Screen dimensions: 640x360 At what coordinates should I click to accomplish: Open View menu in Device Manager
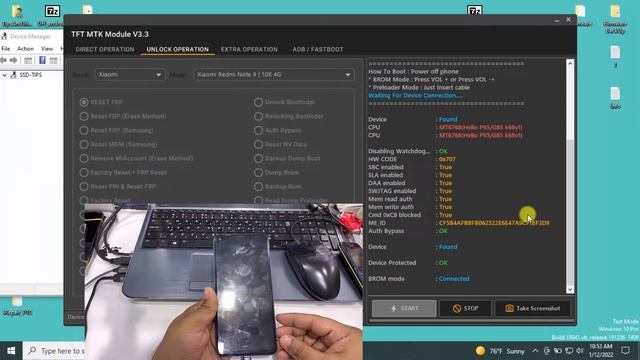47,49
